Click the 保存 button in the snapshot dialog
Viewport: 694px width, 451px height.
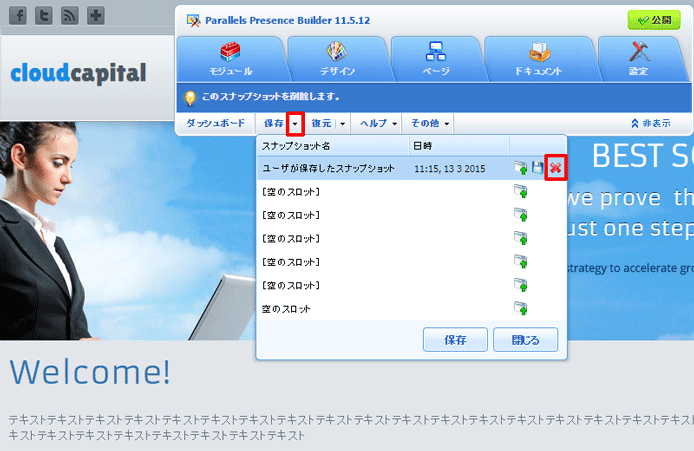pos(454,340)
